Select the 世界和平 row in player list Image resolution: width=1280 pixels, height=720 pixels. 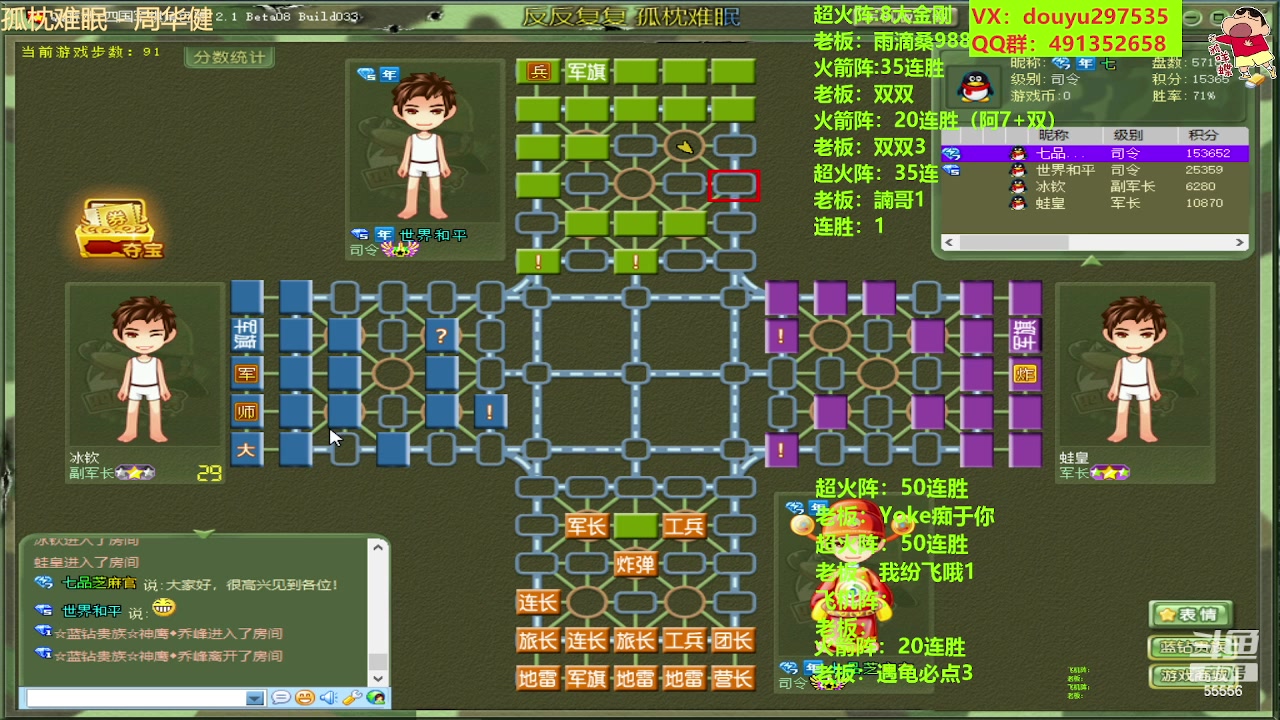(1094, 170)
